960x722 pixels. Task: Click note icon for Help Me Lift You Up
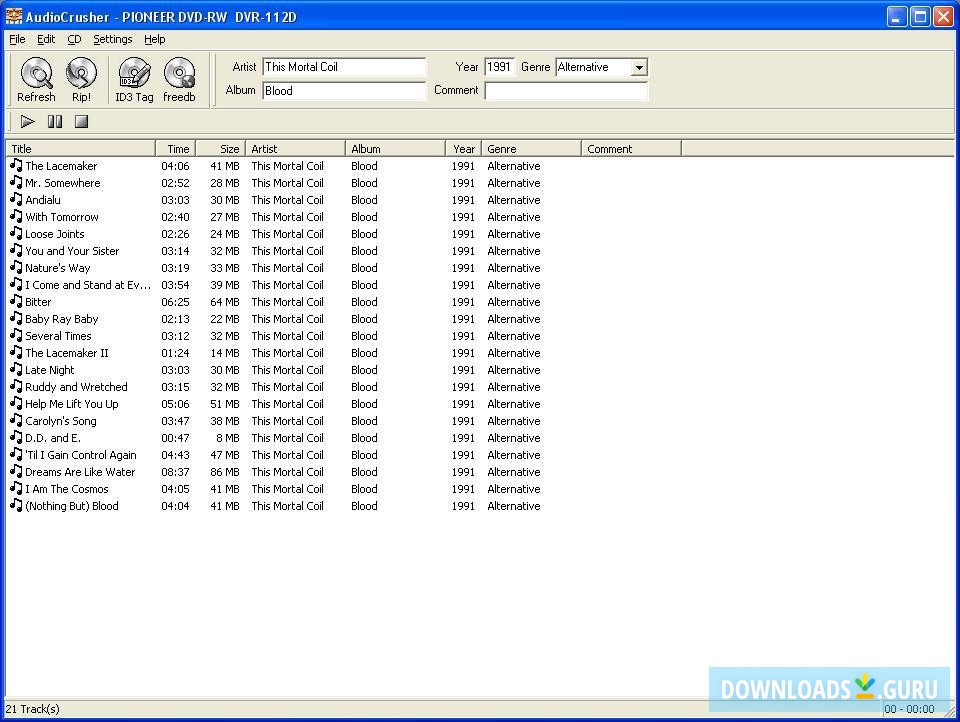(16, 403)
